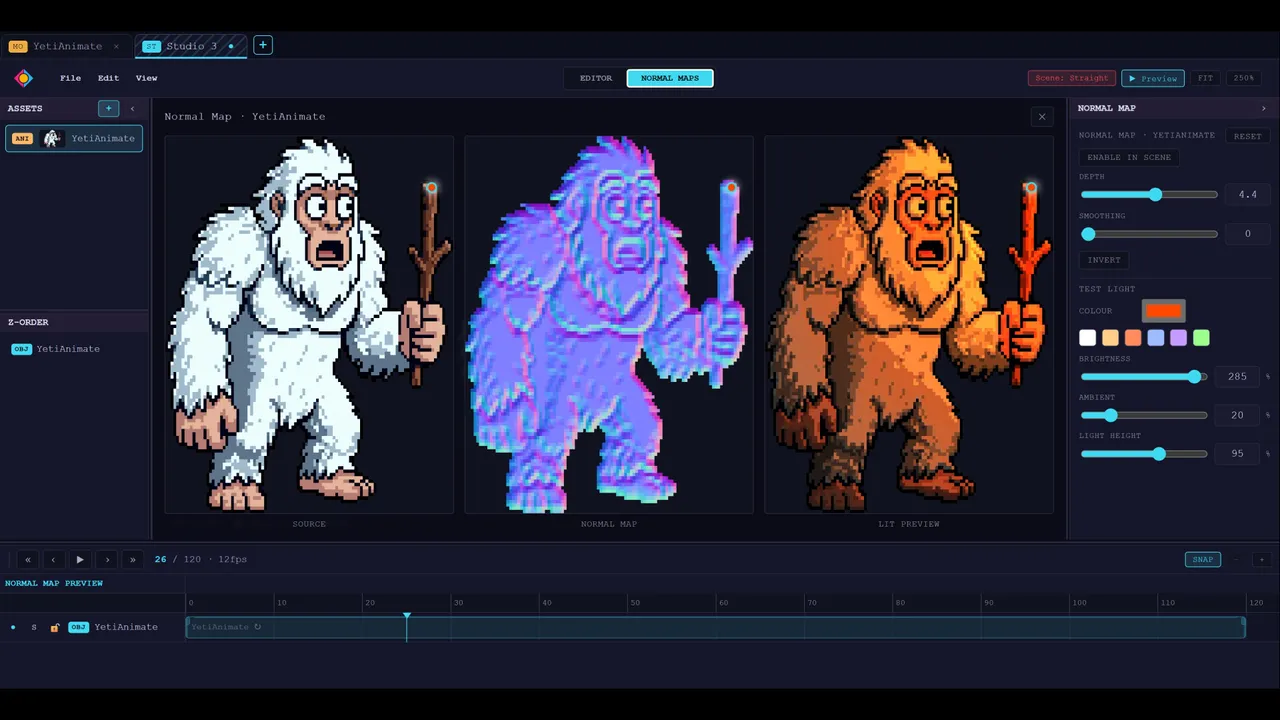Adjust the Smoothing slider
The width and height of the screenshot is (1280, 720).
(x=1149, y=234)
